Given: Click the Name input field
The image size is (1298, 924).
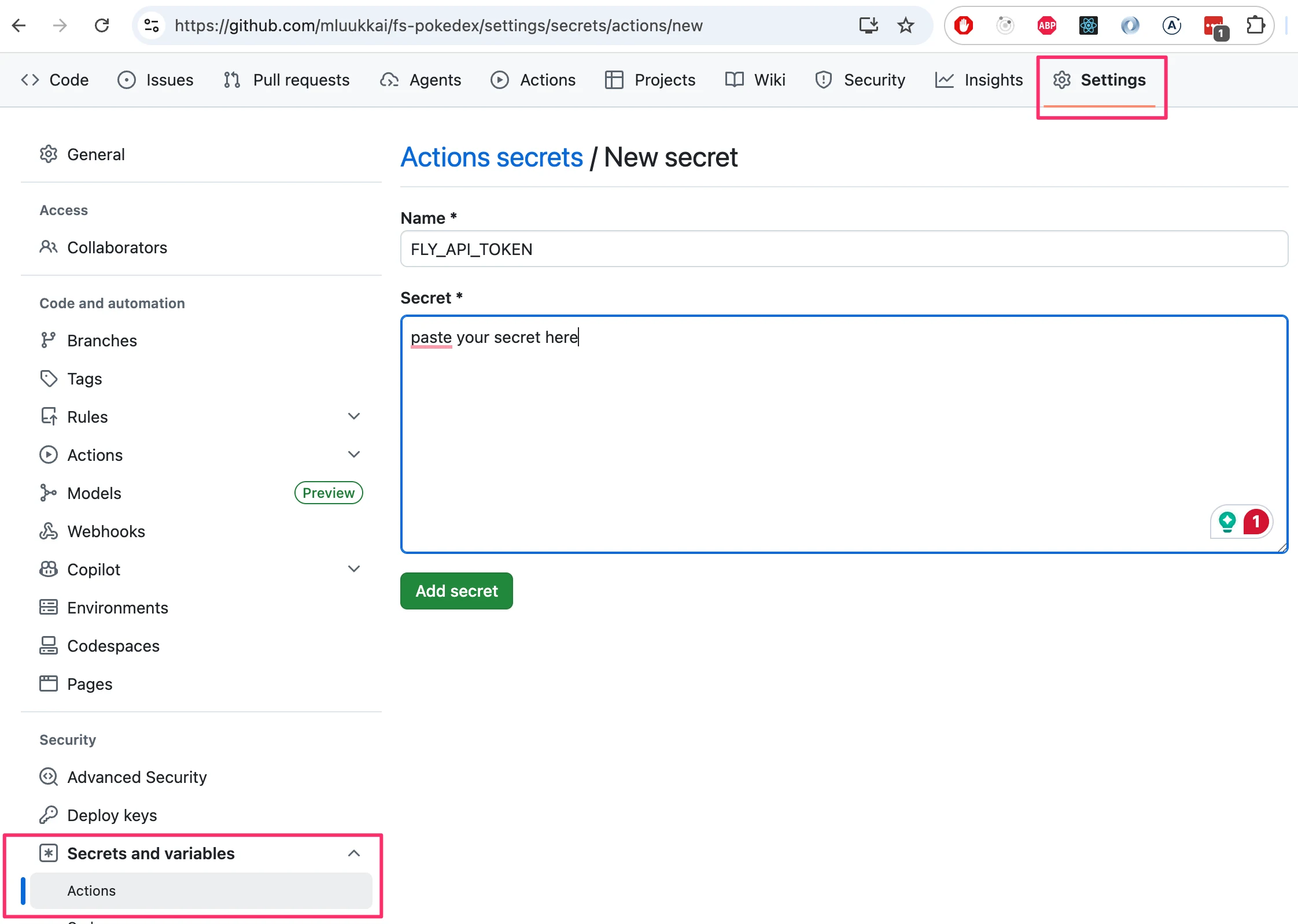Looking at the screenshot, I should 844,249.
